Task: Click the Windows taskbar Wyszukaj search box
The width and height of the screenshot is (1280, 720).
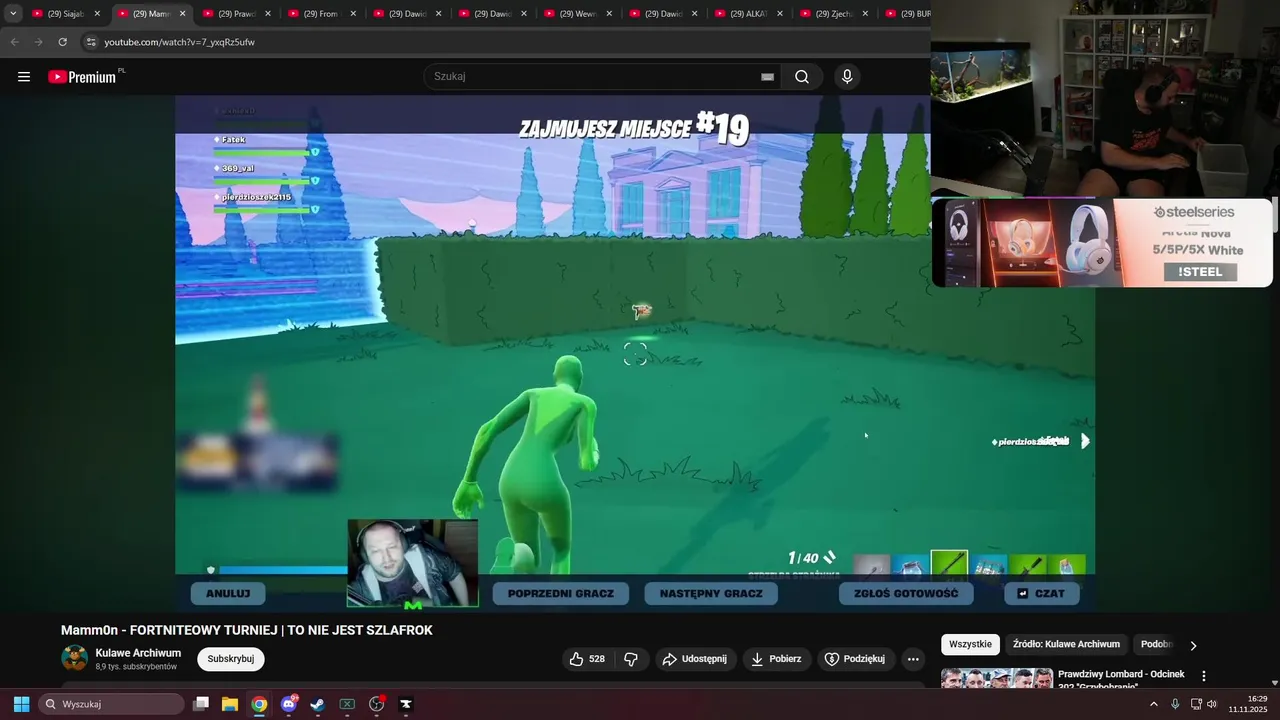Action: pyautogui.click(x=111, y=704)
